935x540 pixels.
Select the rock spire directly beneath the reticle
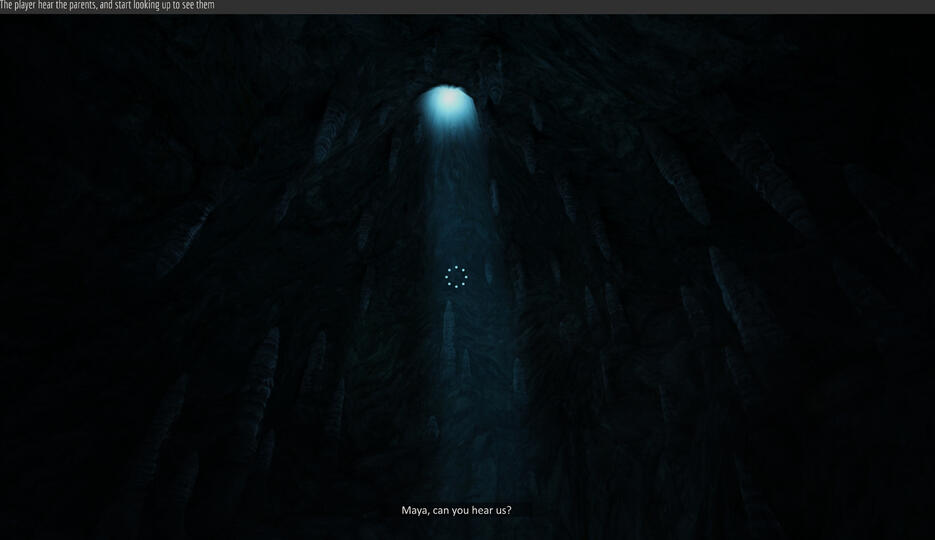click(449, 330)
